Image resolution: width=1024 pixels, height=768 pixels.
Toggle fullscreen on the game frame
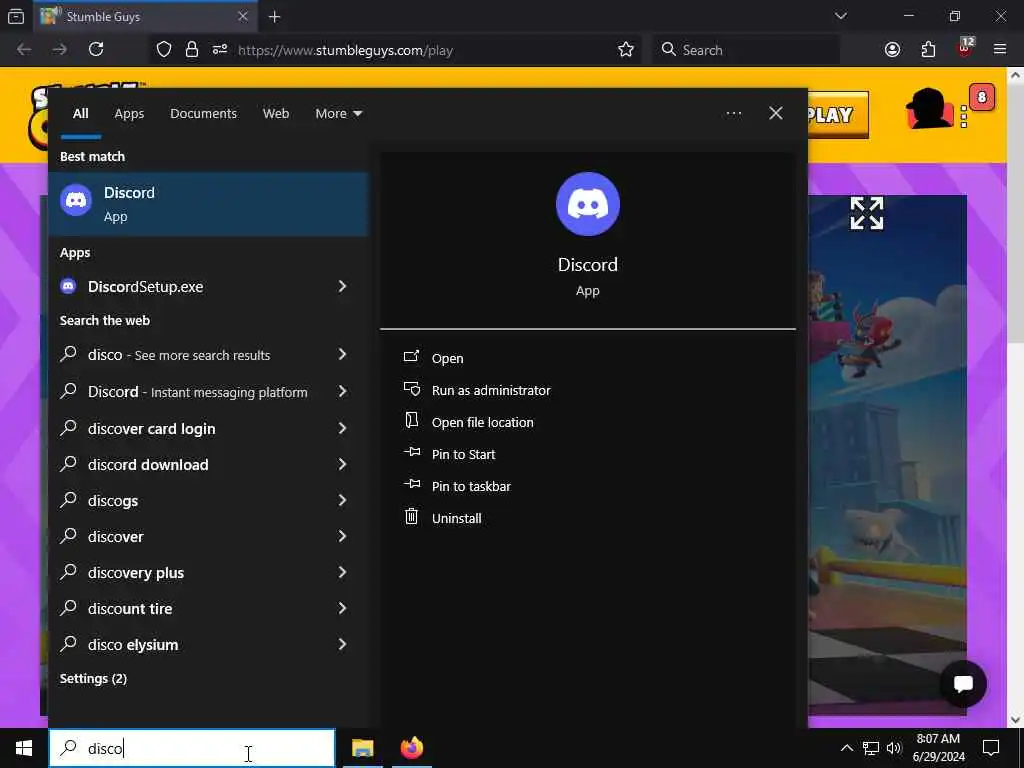[867, 213]
